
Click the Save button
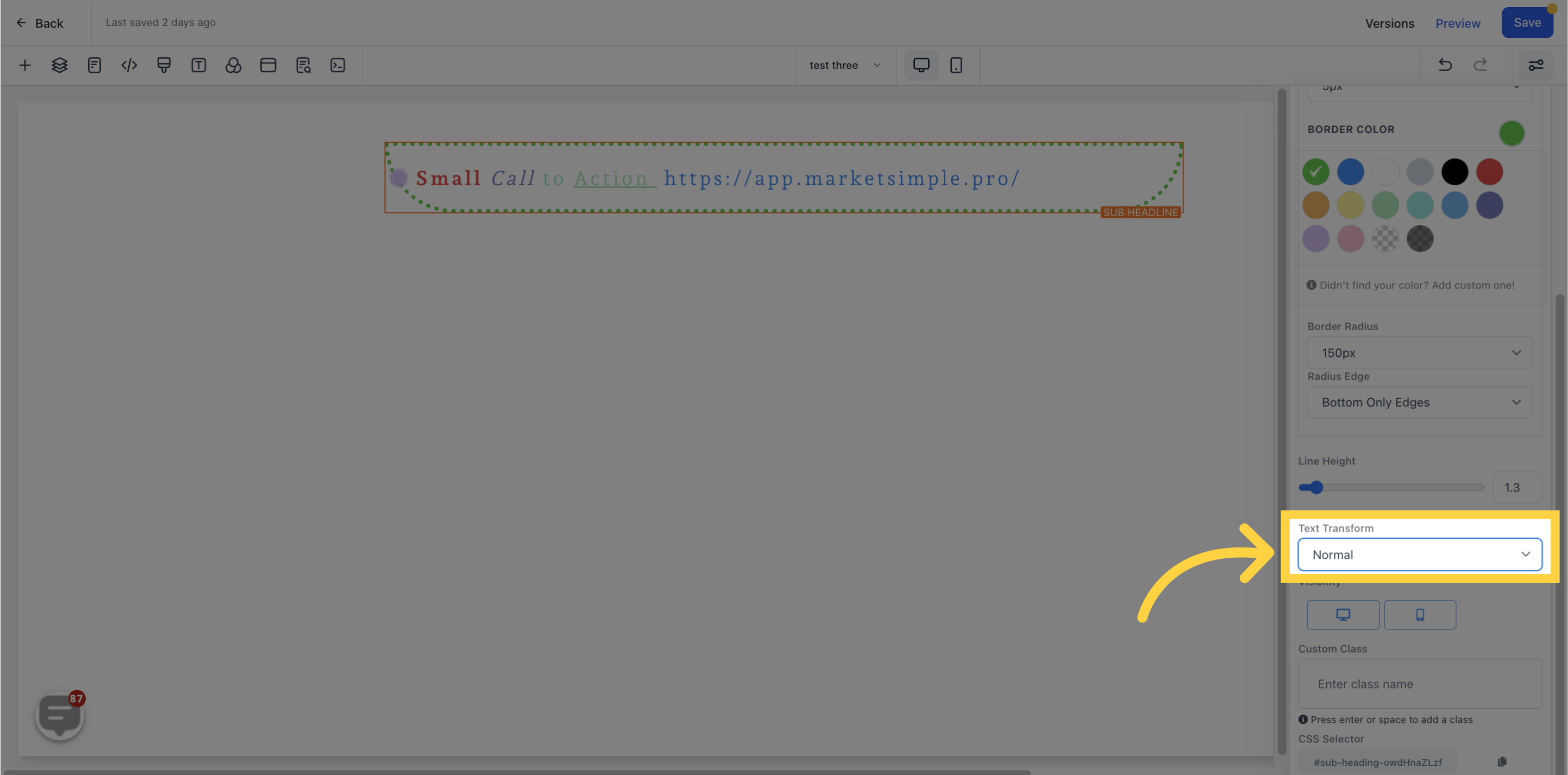(x=1527, y=22)
